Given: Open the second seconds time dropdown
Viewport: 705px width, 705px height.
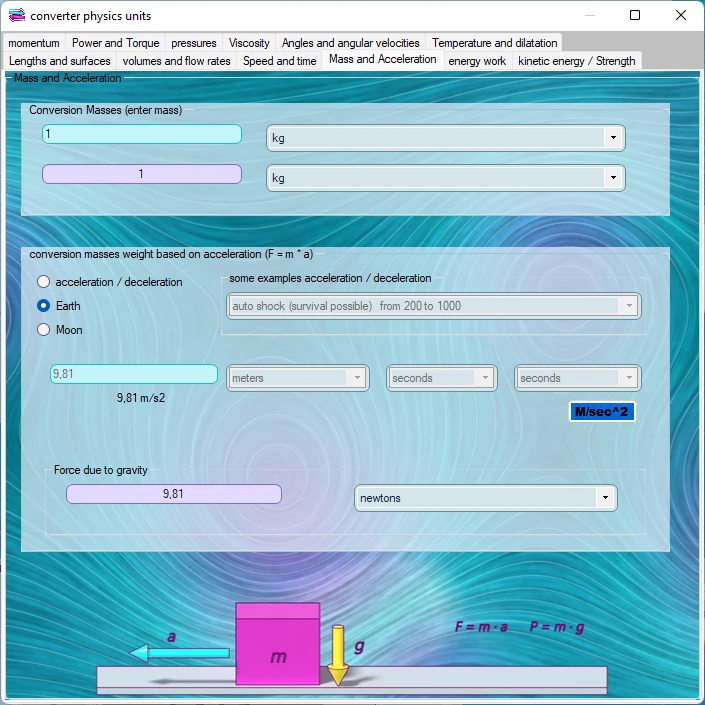Looking at the screenshot, I should point(578,378).
